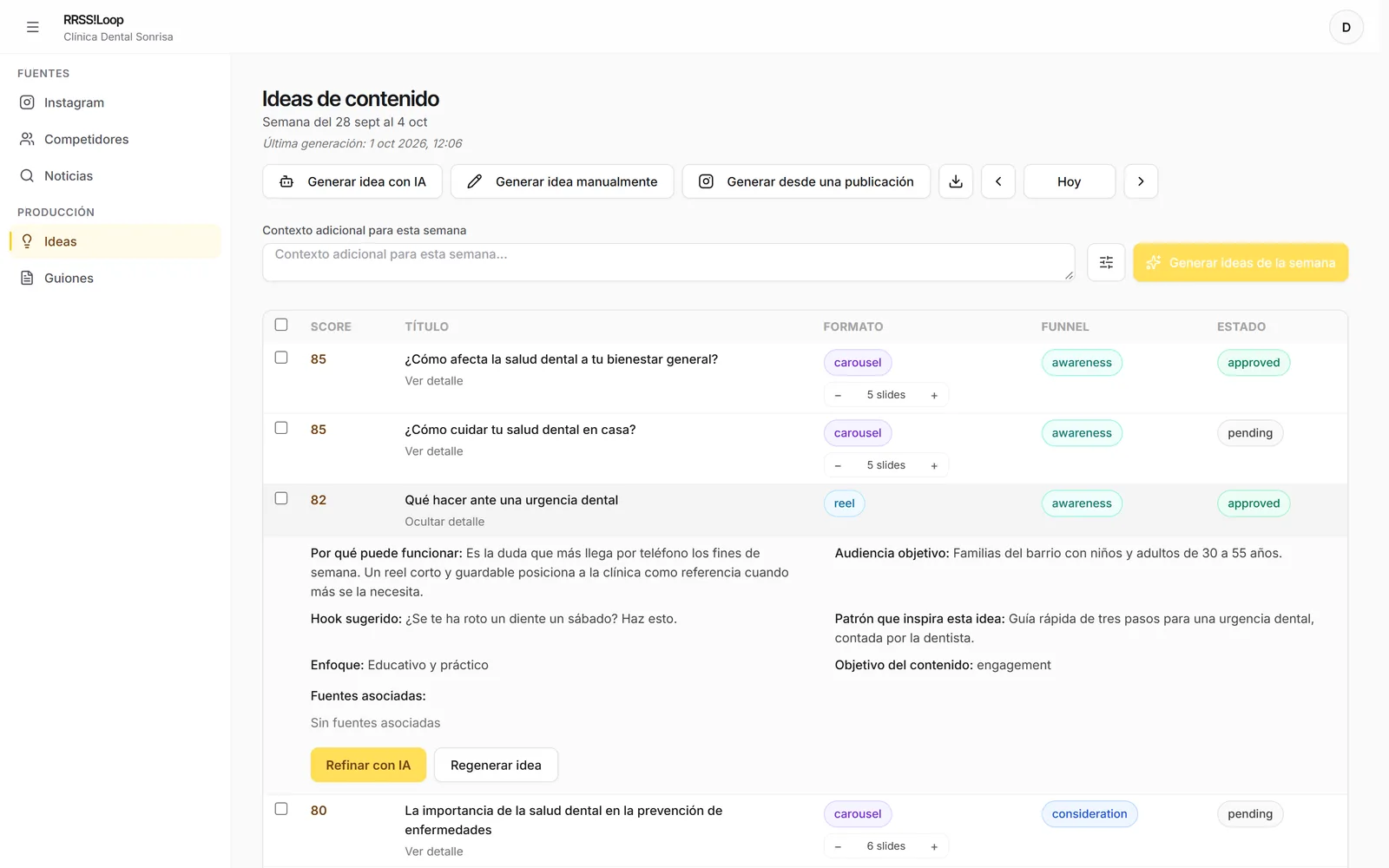Click Generar idea manualmente button
The image size is (1389, 868).
tap(563, 181)
